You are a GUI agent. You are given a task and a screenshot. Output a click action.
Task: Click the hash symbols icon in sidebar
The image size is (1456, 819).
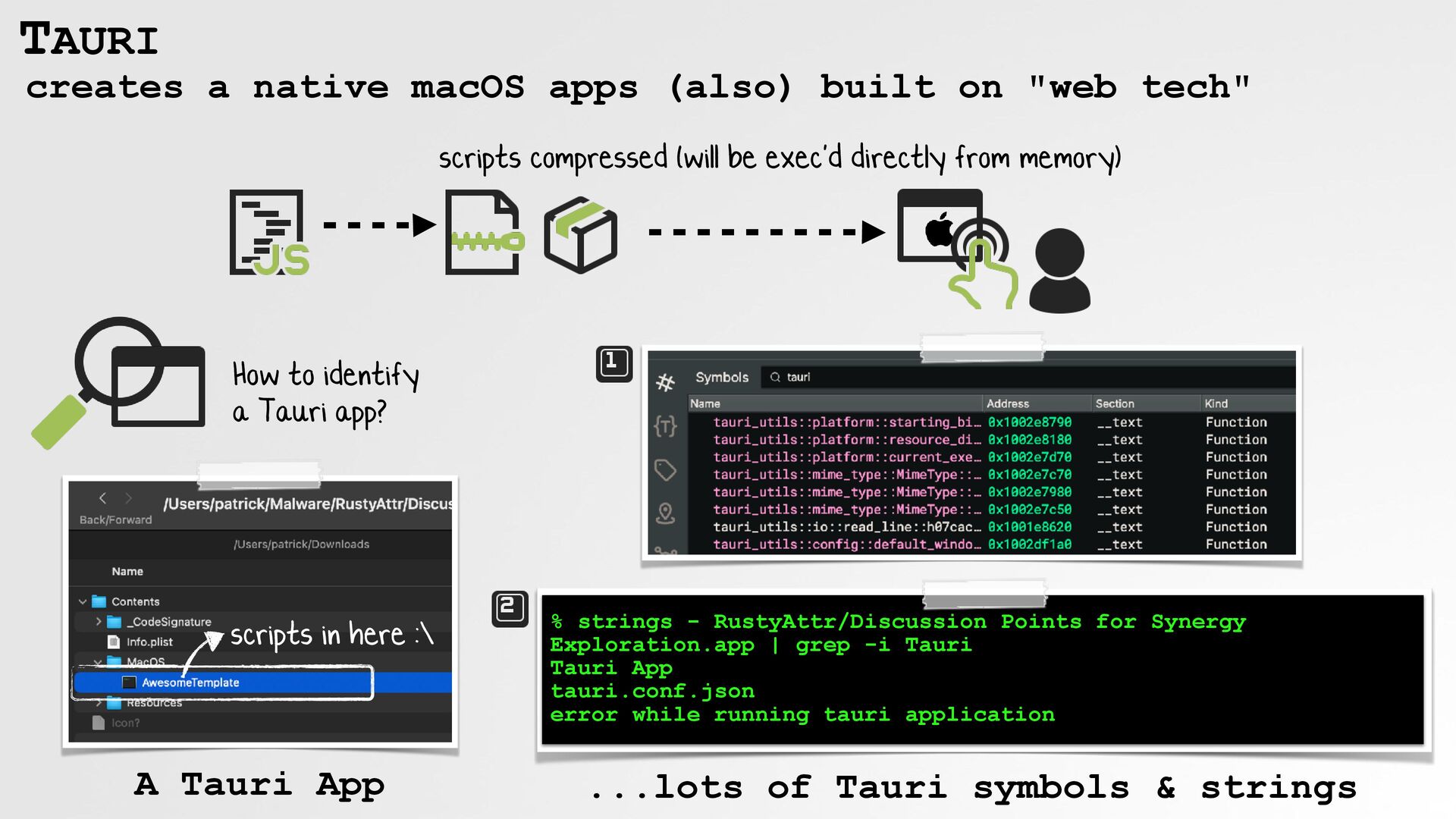(665, 382)
